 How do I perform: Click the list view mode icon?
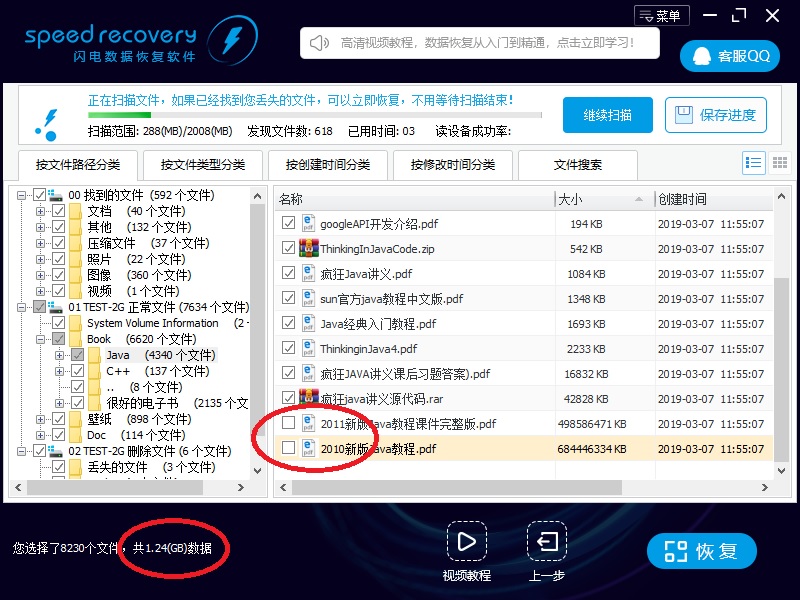pyautogui.click(x=754, y=163)
